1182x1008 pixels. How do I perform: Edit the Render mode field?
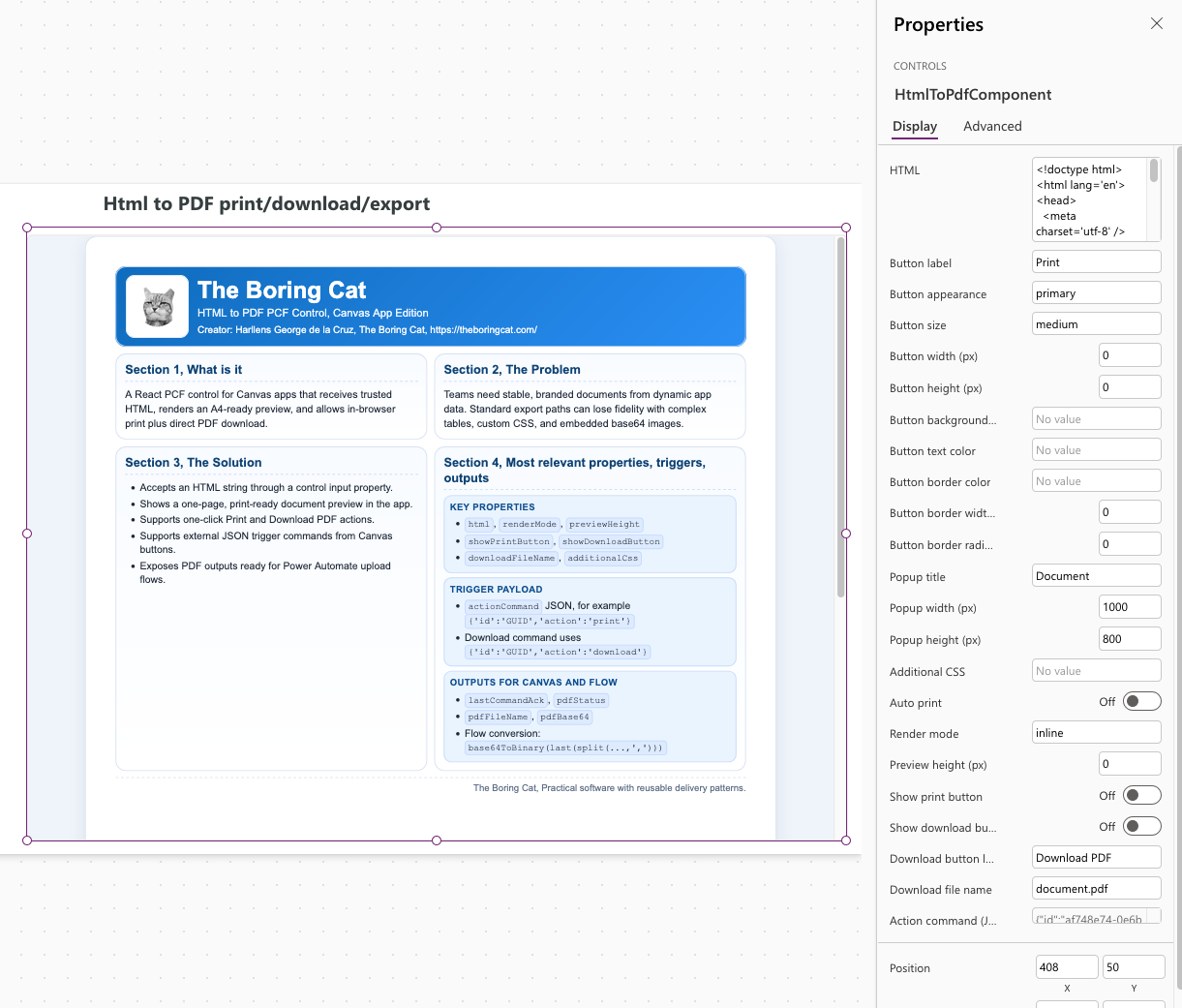coord(1097,732)
